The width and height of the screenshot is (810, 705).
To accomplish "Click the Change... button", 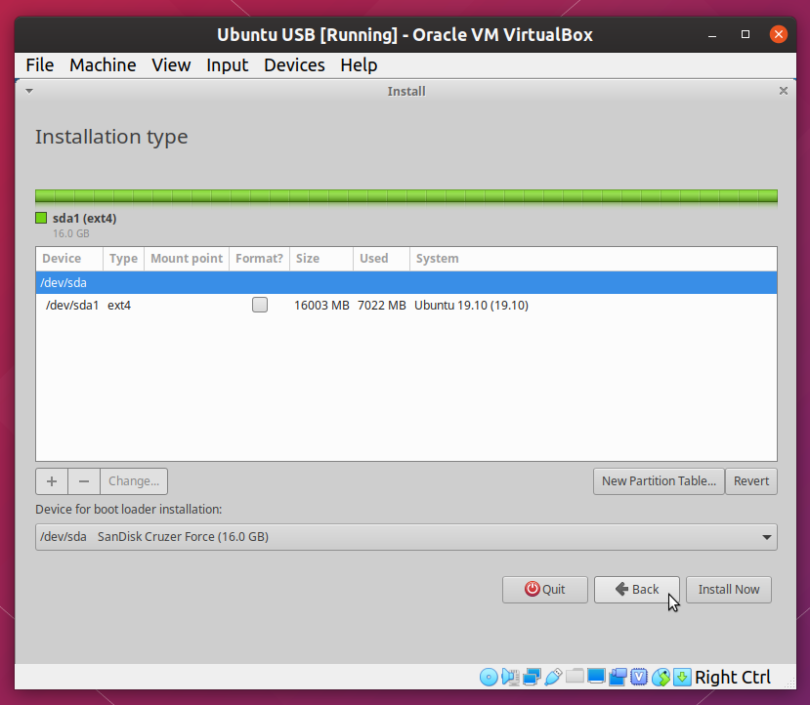I will [134, 481].
